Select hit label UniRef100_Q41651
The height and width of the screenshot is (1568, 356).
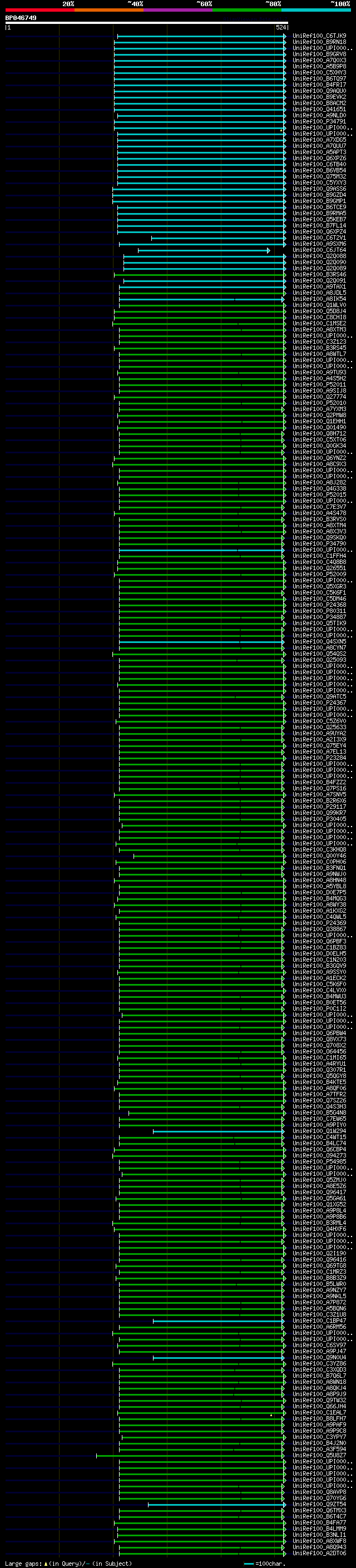coord(319,110)
